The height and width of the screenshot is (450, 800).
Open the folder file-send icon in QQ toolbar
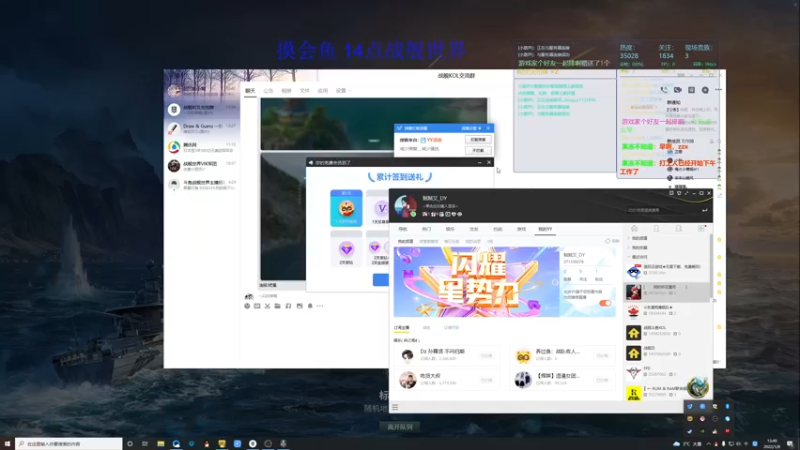pyautogui.click(x=278, y=306)
